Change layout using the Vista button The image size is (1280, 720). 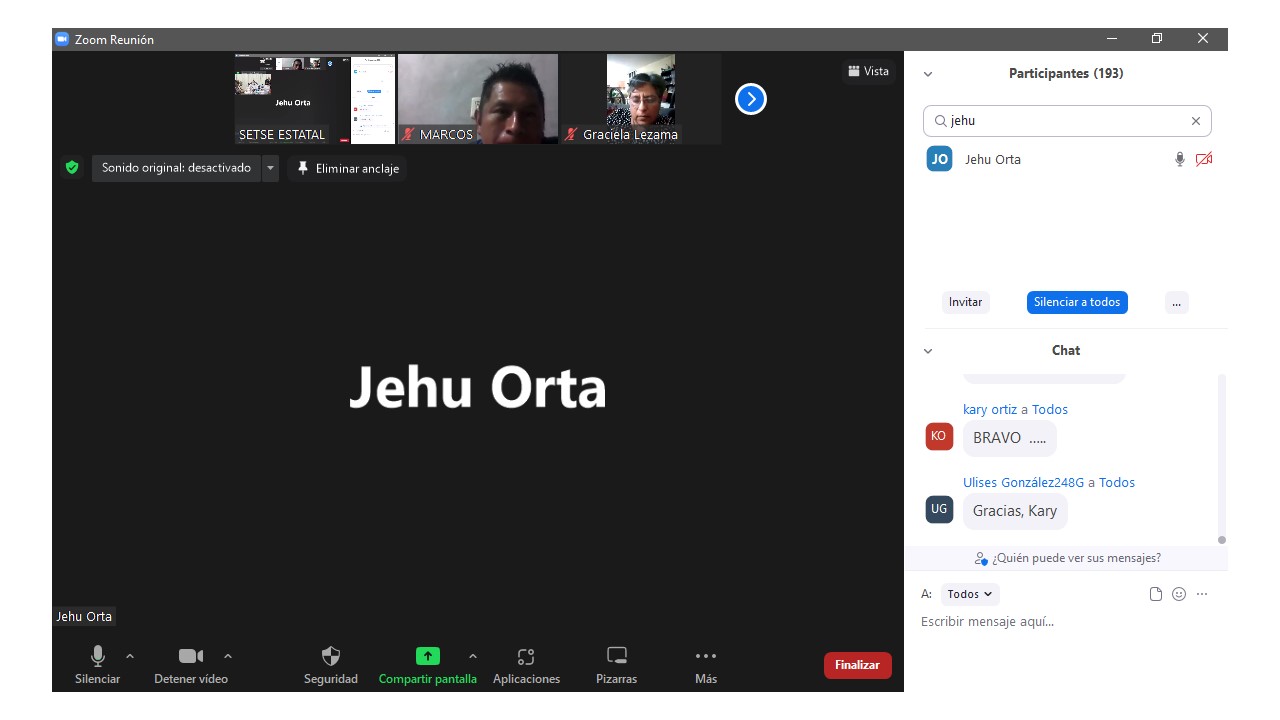(x=868, y=71)
